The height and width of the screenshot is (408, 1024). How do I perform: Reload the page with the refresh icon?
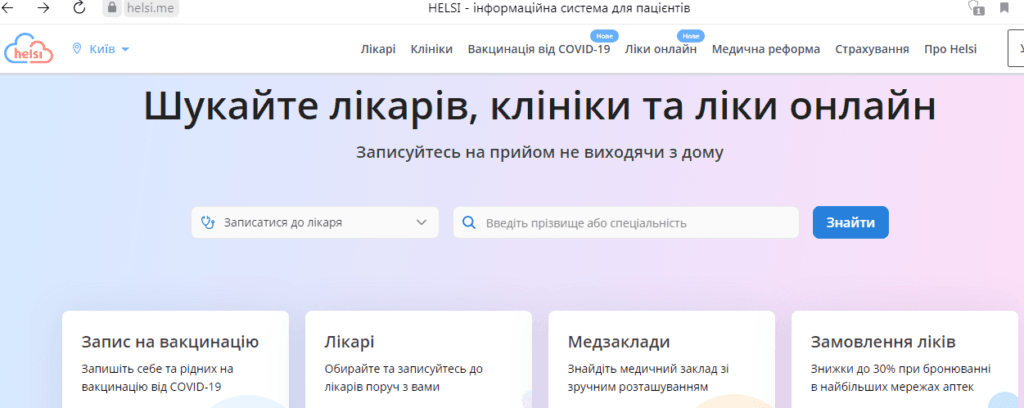click(x=79, y=8)
